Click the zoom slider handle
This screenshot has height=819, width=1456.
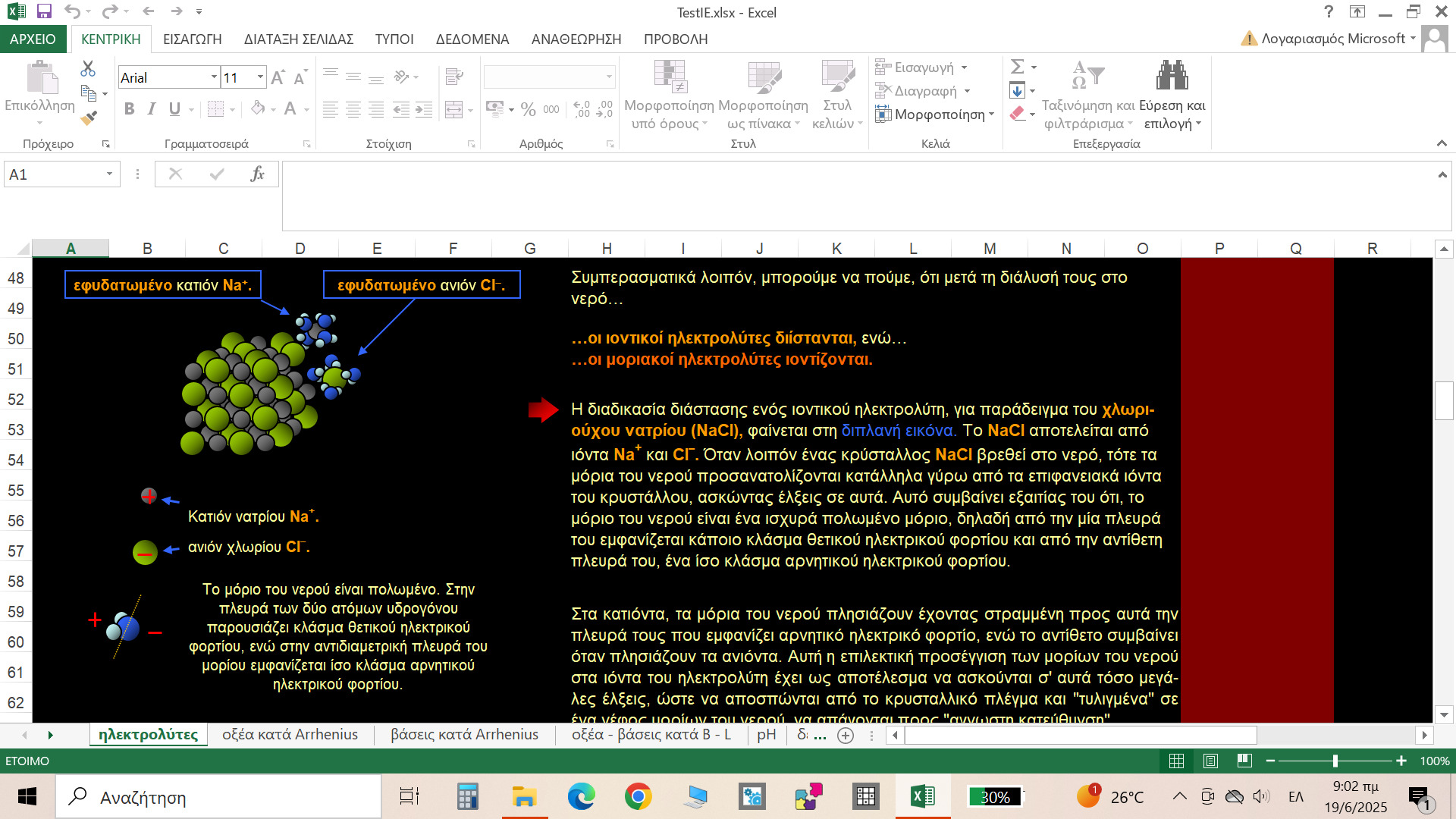click(x=1335, y=761)
